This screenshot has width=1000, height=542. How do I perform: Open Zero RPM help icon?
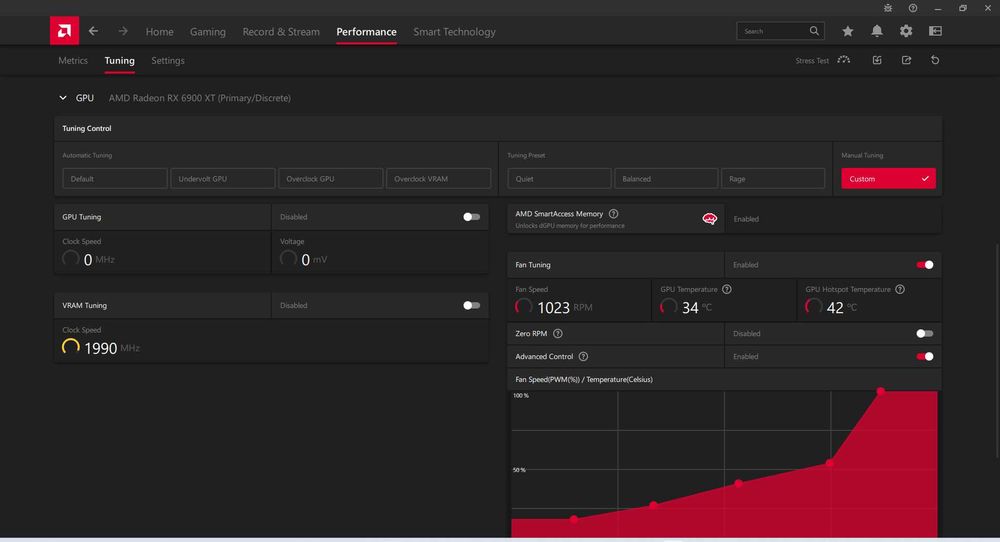point(558,333)
